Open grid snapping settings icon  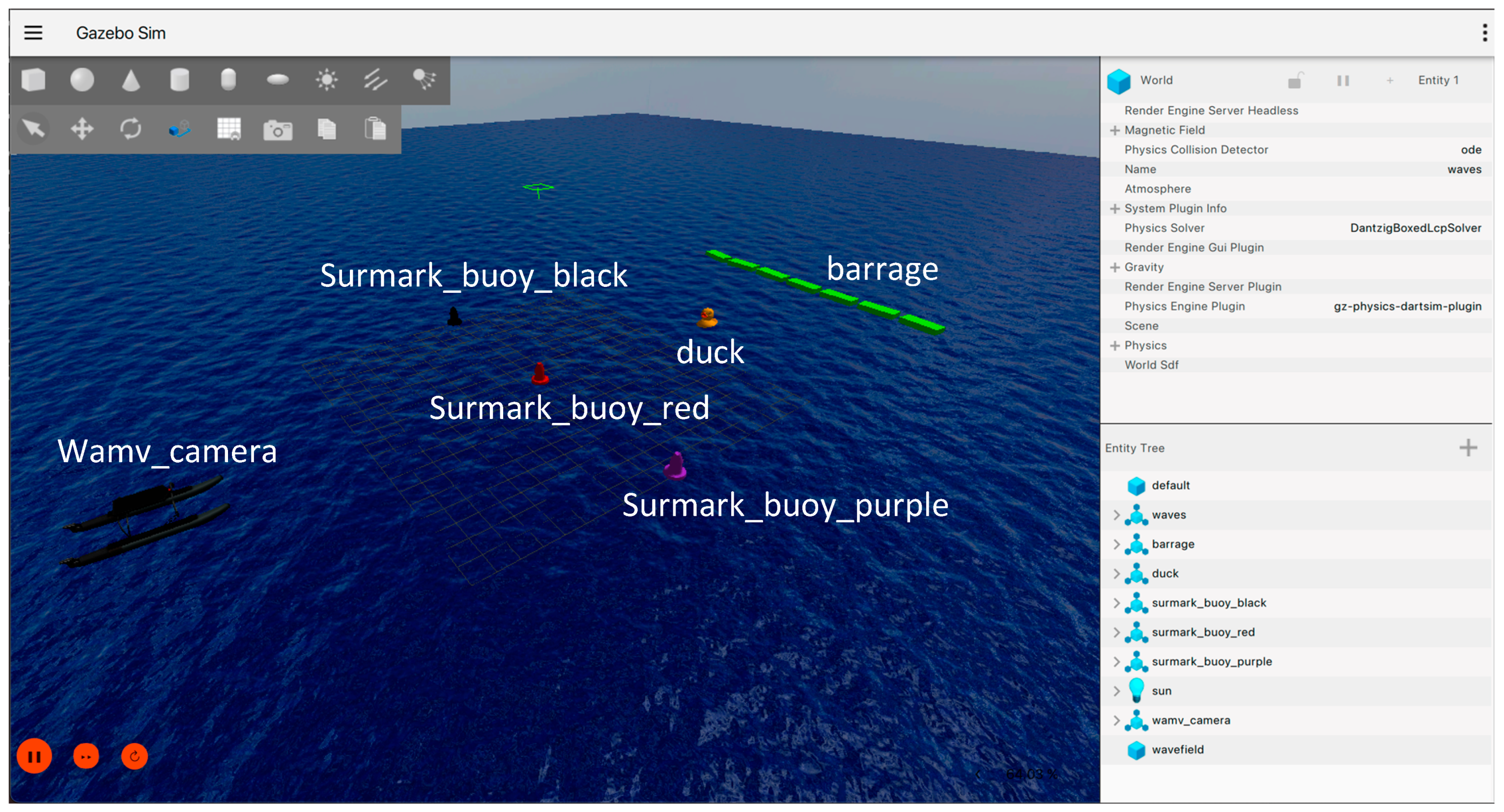click(229, 128)
